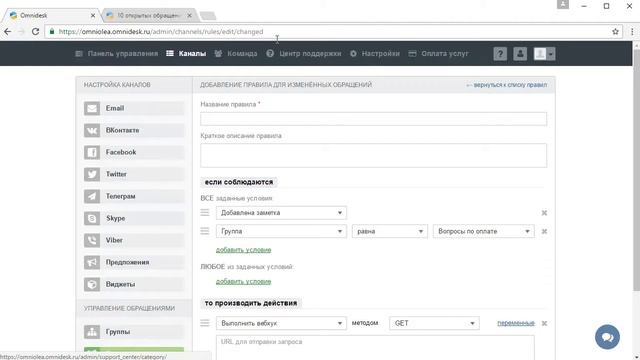This screenshot has height=360, width=640.
Task: Switch to the second browser tab
Action: (149, 16)
